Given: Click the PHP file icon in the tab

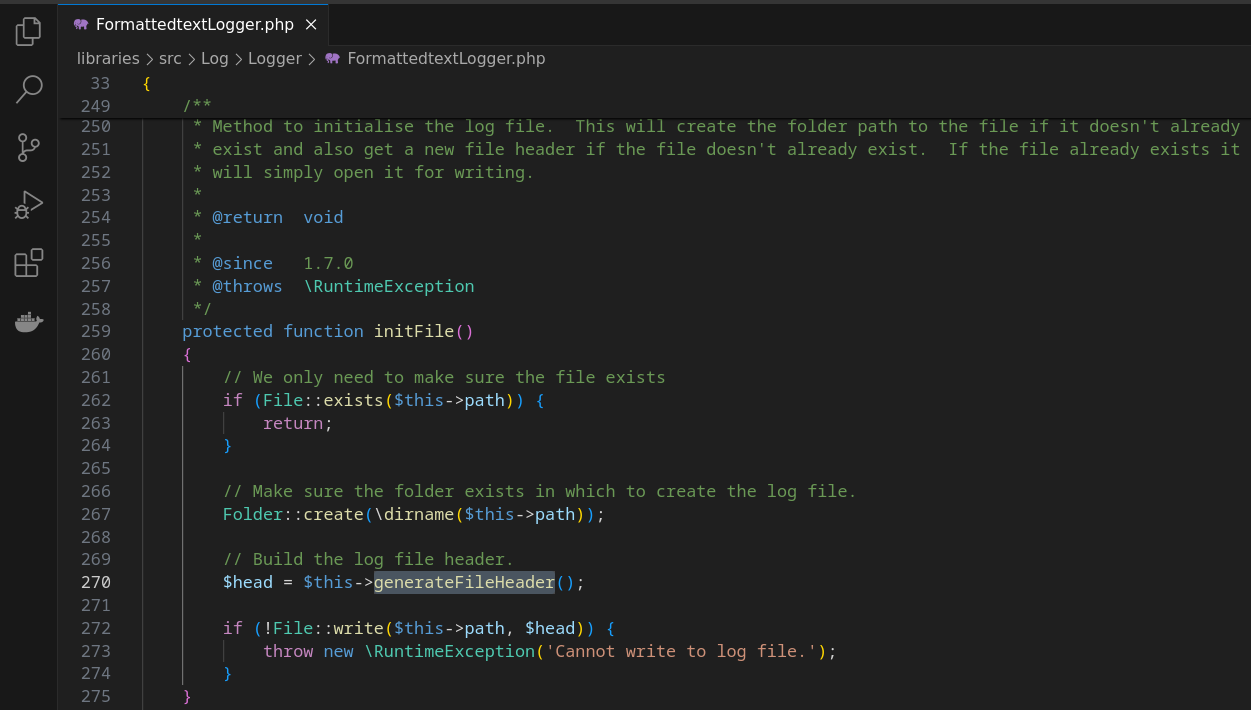Looking at the screenshot, I should click(81, 24).
